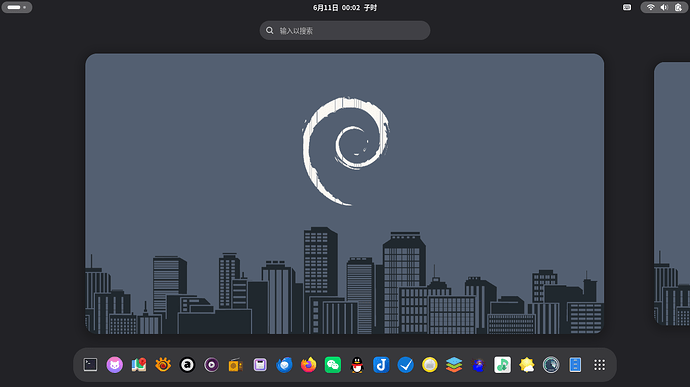Viewport: 690px width, 387px height.
Task: Open the black circle letter 'a' app
Action: pos(187,365)
